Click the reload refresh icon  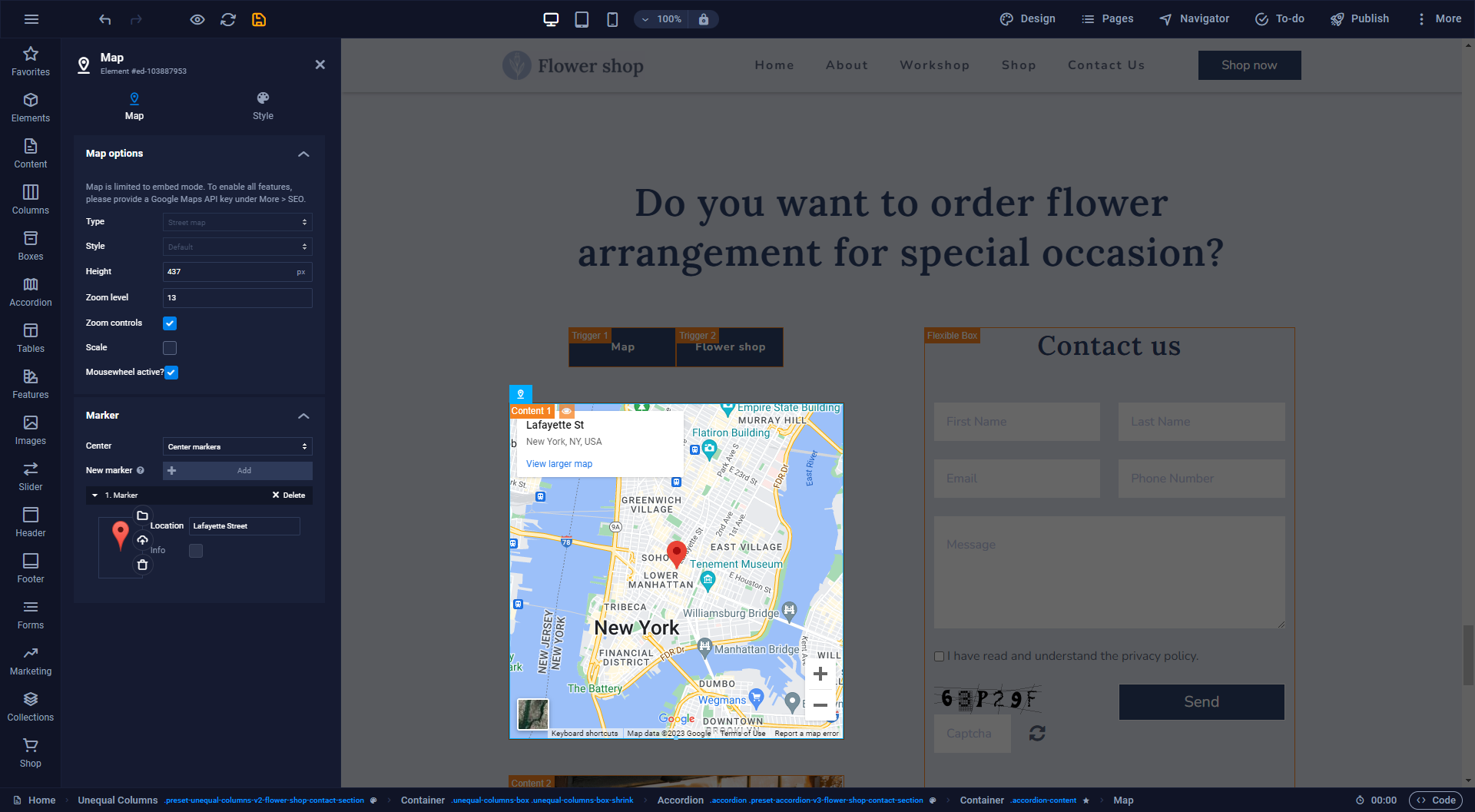228,19
